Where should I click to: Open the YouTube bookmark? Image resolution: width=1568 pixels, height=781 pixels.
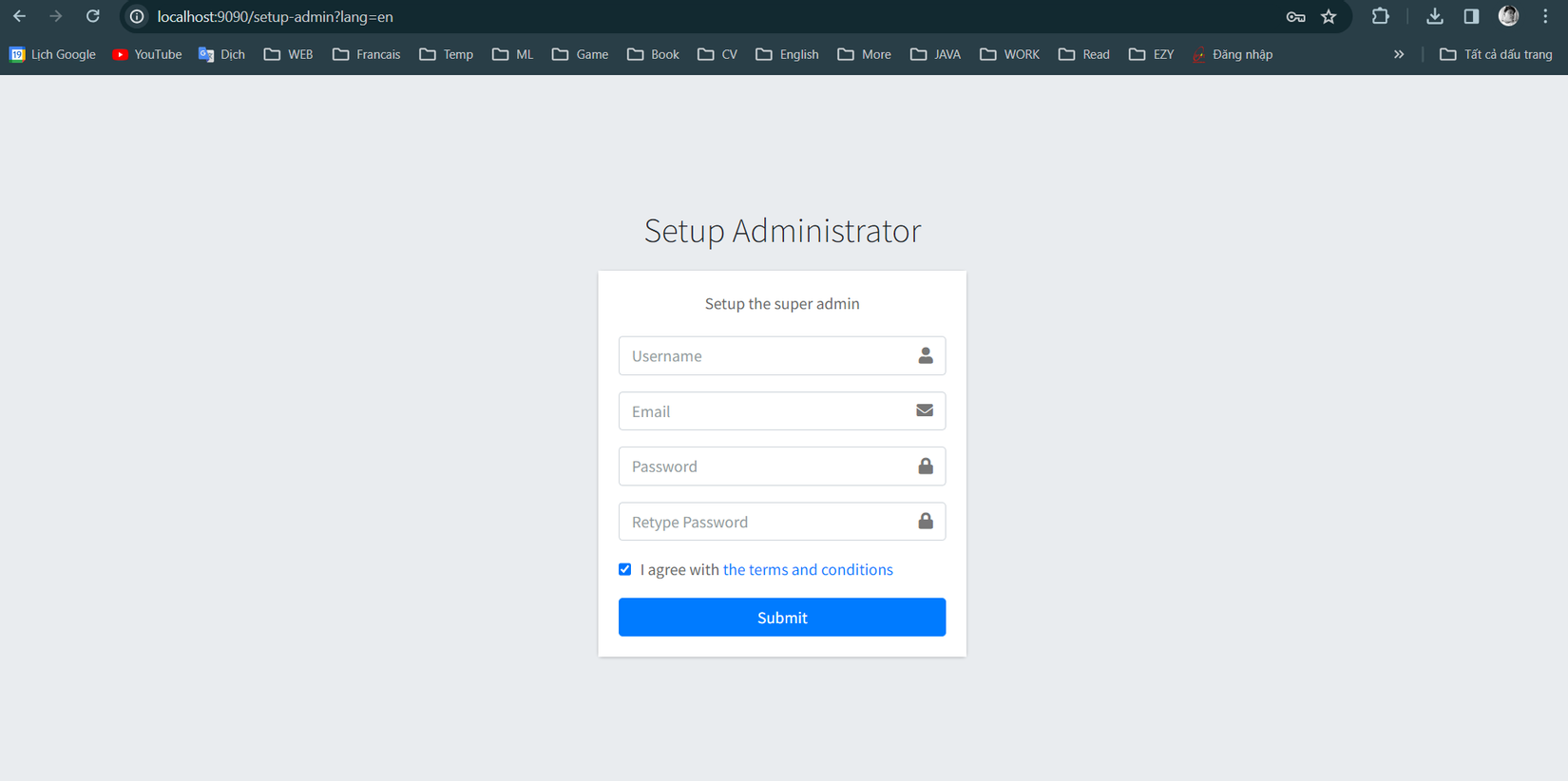coord(147,54)
